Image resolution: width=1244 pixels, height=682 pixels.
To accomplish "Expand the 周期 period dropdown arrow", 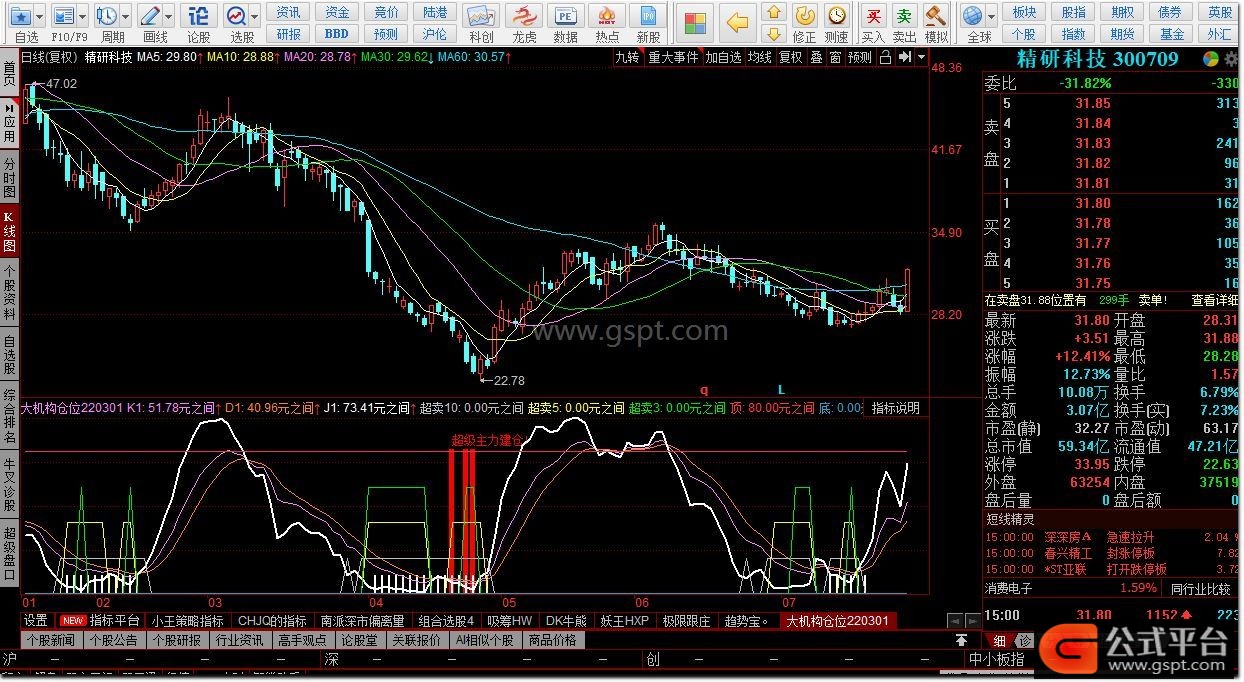I will tap(125, 16).
